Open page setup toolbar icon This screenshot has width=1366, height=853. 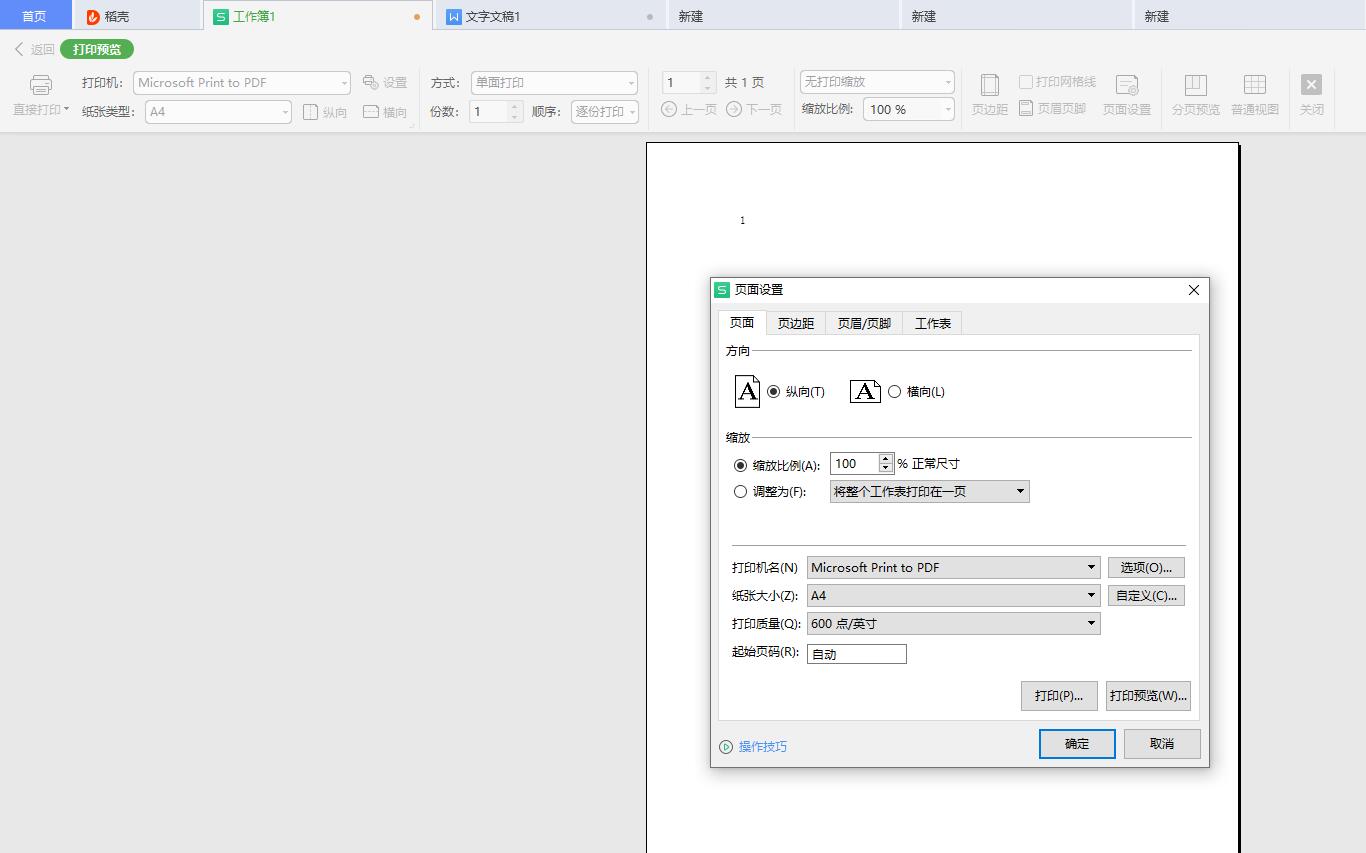pos(1127,86)
